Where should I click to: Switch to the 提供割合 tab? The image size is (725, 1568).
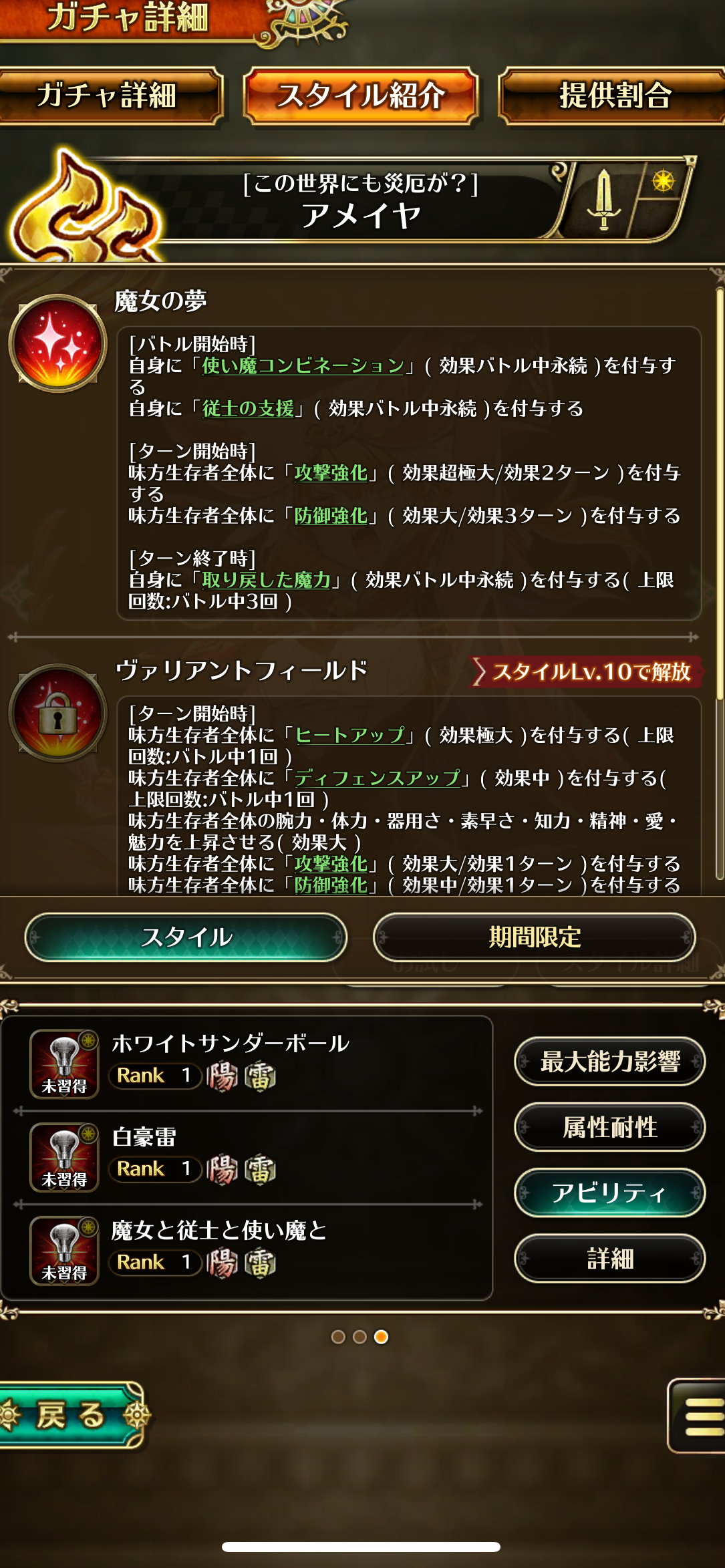click(x=615, y=96)
